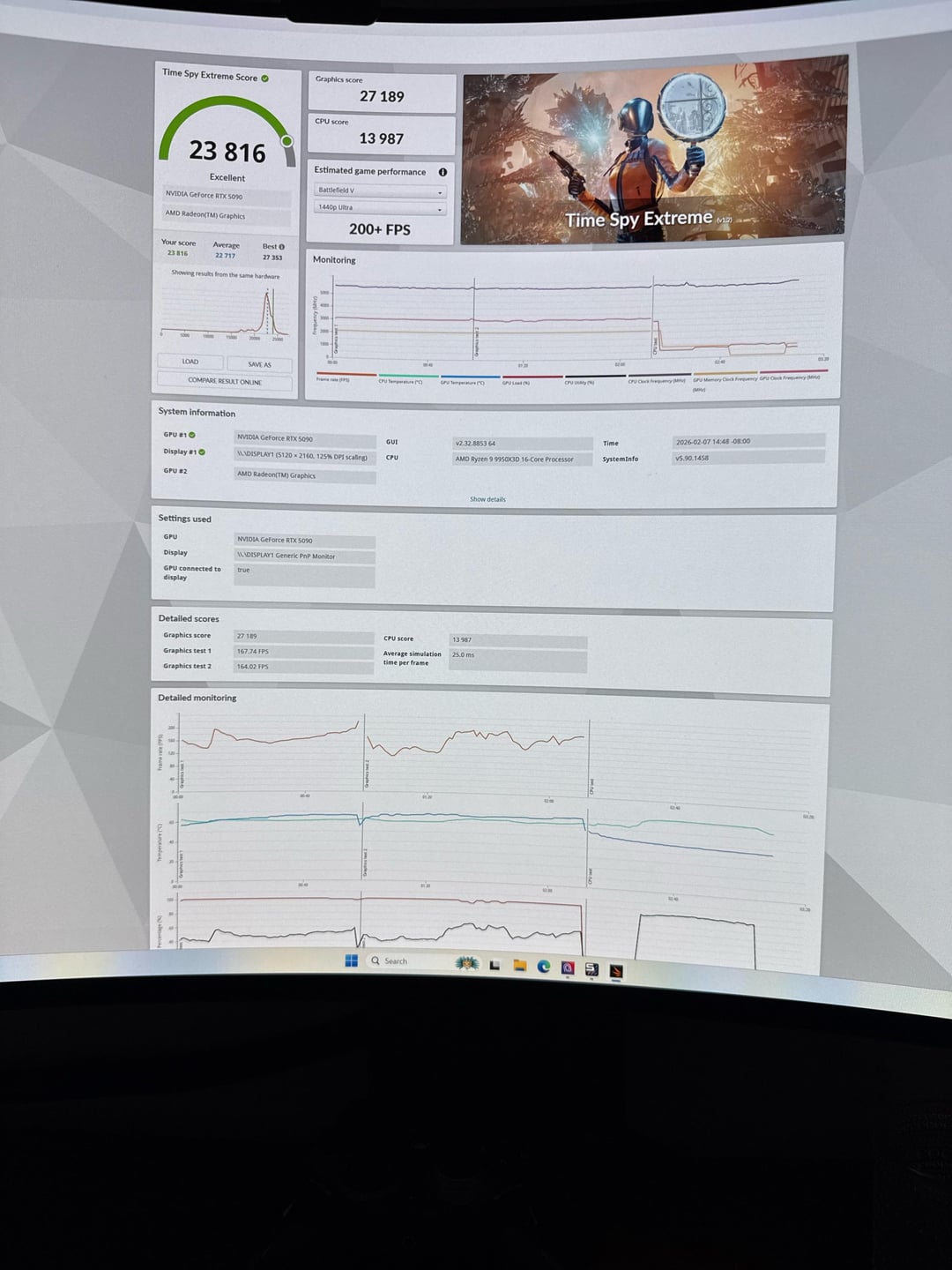Click the SAVE AS button
The width and height of the screenshot is (952, 1270).
click(x=259, y=364)
